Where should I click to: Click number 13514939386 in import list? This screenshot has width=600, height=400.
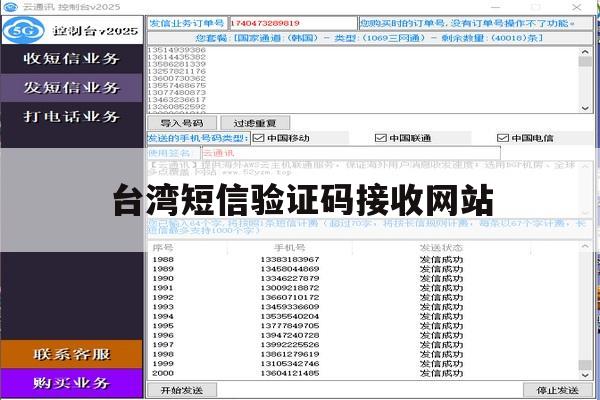tap(177, 50)
